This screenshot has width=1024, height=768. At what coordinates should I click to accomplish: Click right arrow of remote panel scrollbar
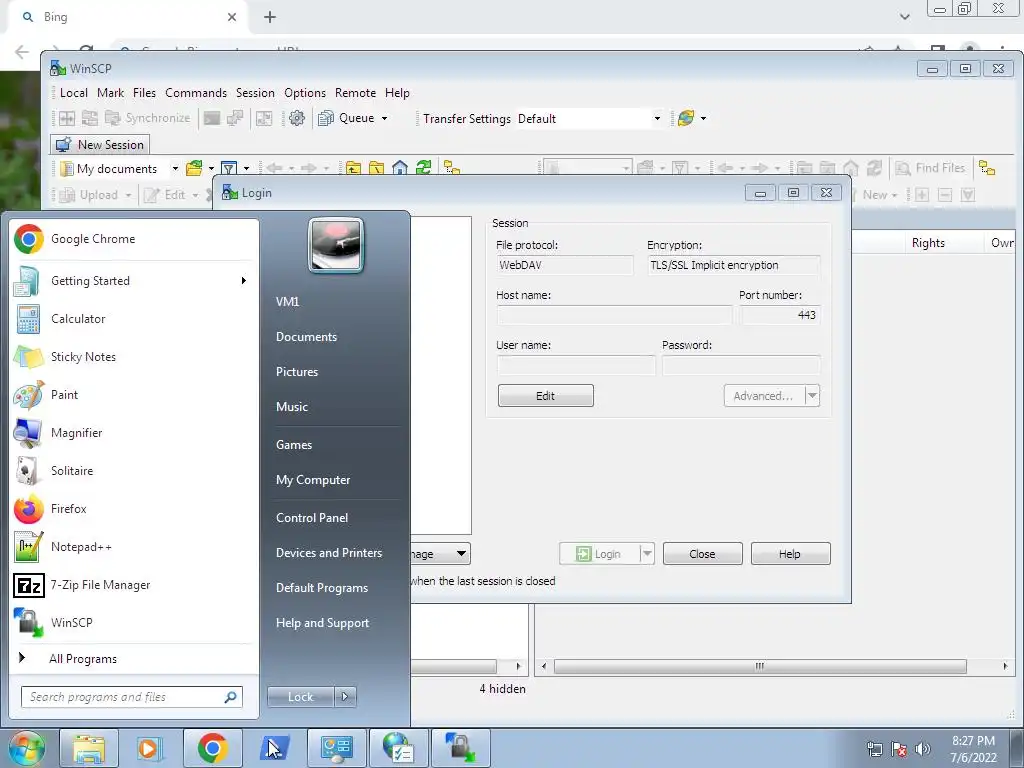click(1004, 666)
